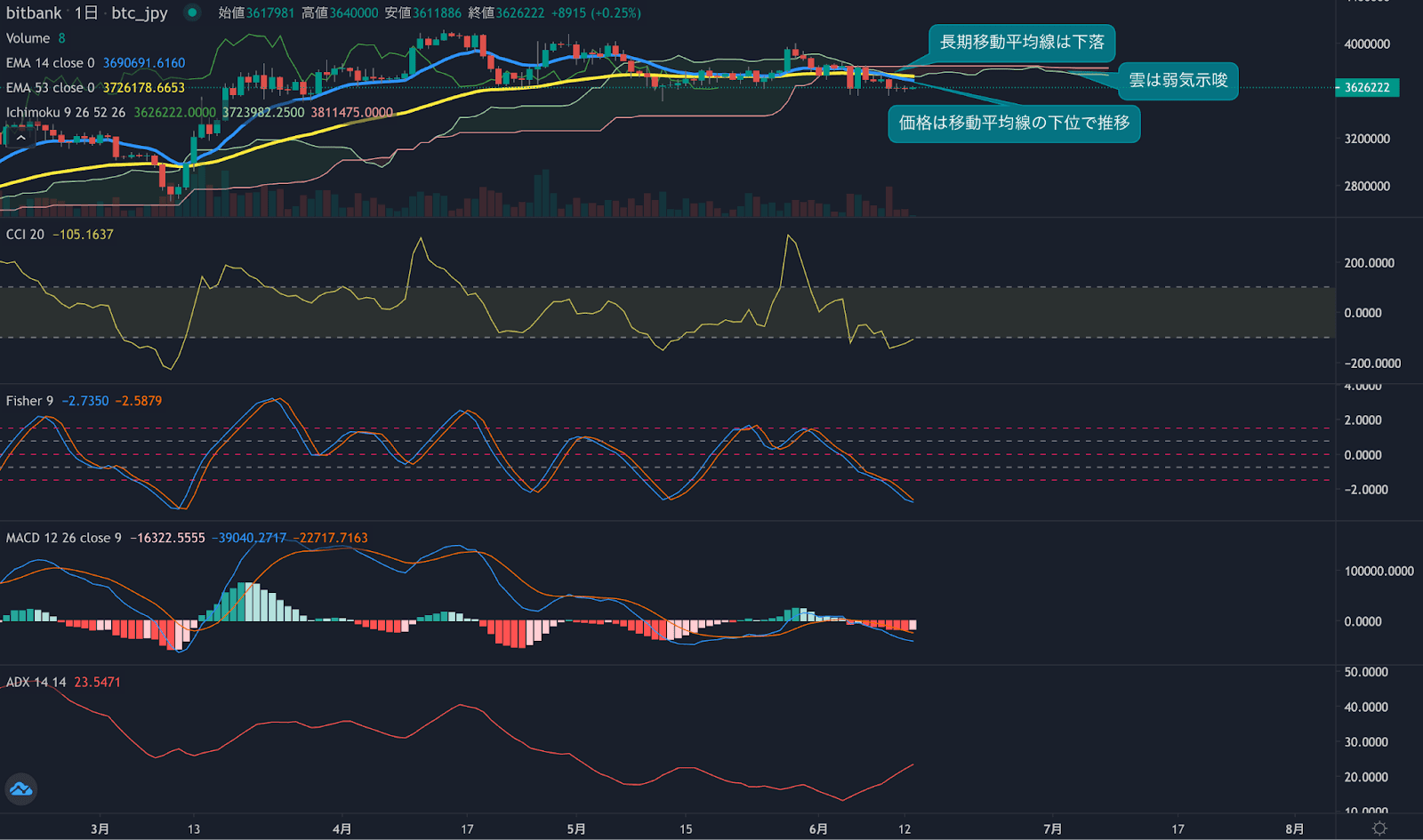Open the btc_jpy symbol selector
1423x840 pixels.
click(136, 13)
